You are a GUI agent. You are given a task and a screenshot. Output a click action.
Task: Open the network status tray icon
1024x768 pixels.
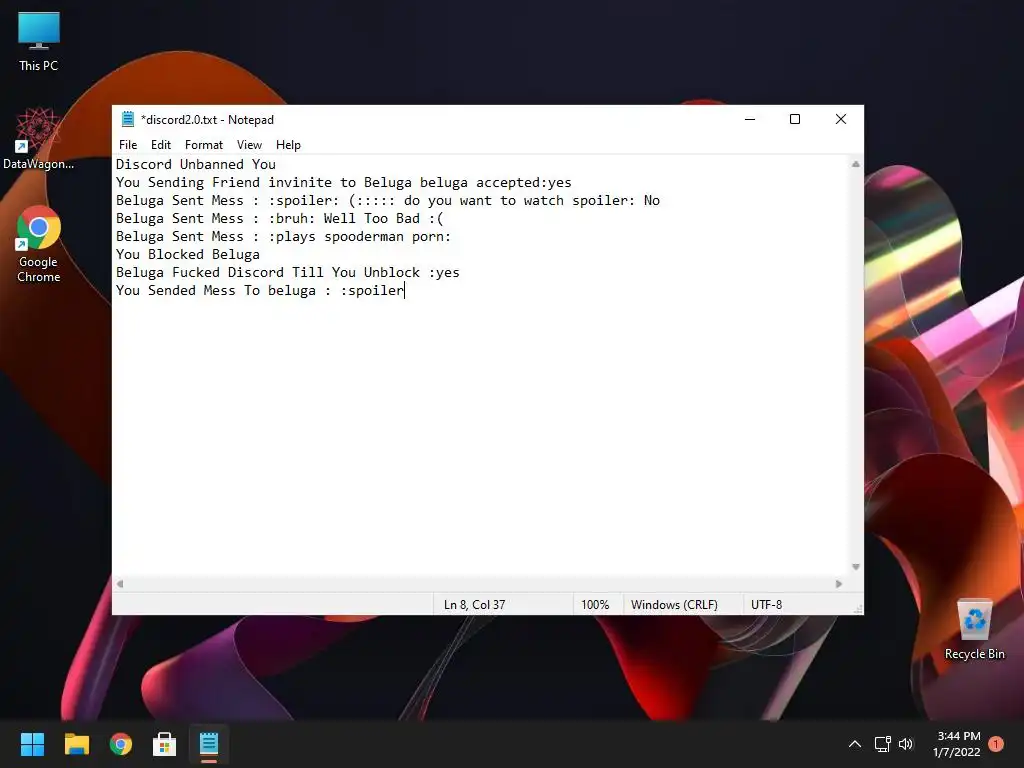coord(882,744)
